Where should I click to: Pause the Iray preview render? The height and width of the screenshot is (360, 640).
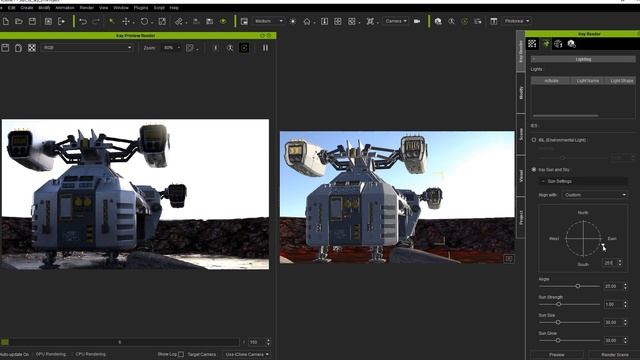point(265,48)
